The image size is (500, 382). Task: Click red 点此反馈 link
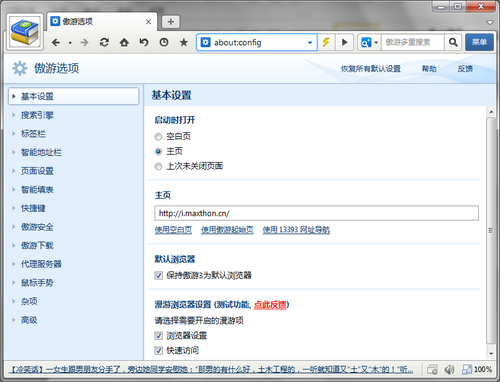click(270, 305)
